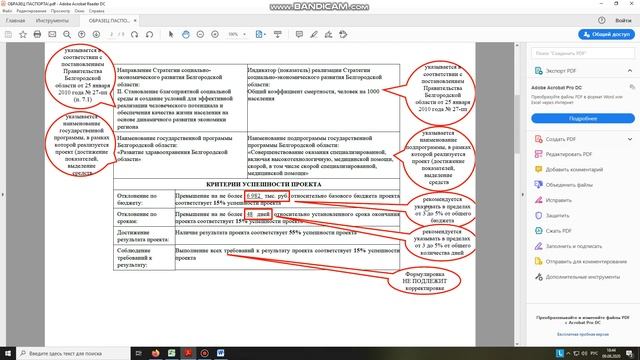640x360 pixels.
Task: Open the Редактировать PDF tool
Action: (568, 154)
